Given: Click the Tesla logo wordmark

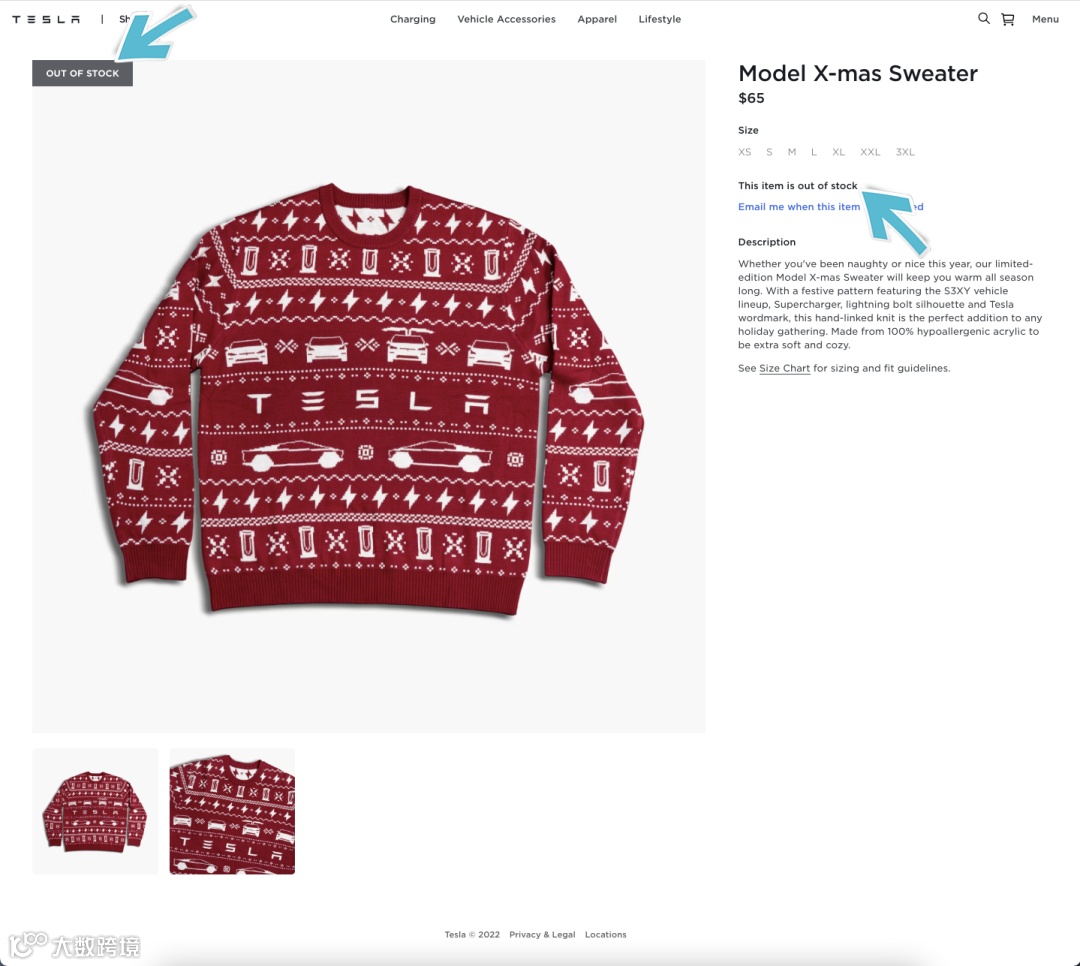Looking at the screenshot, I should pyautogui.click(x=46, y=19).
